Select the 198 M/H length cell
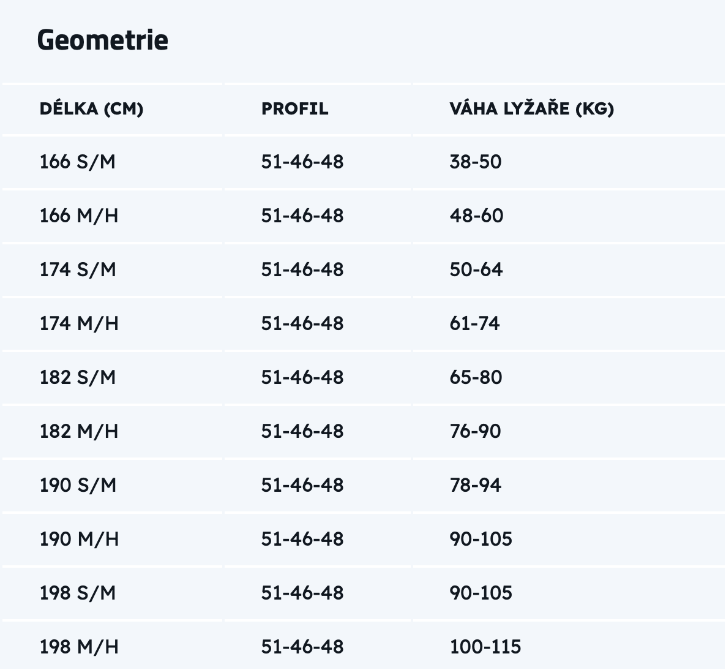 point(79,648)
